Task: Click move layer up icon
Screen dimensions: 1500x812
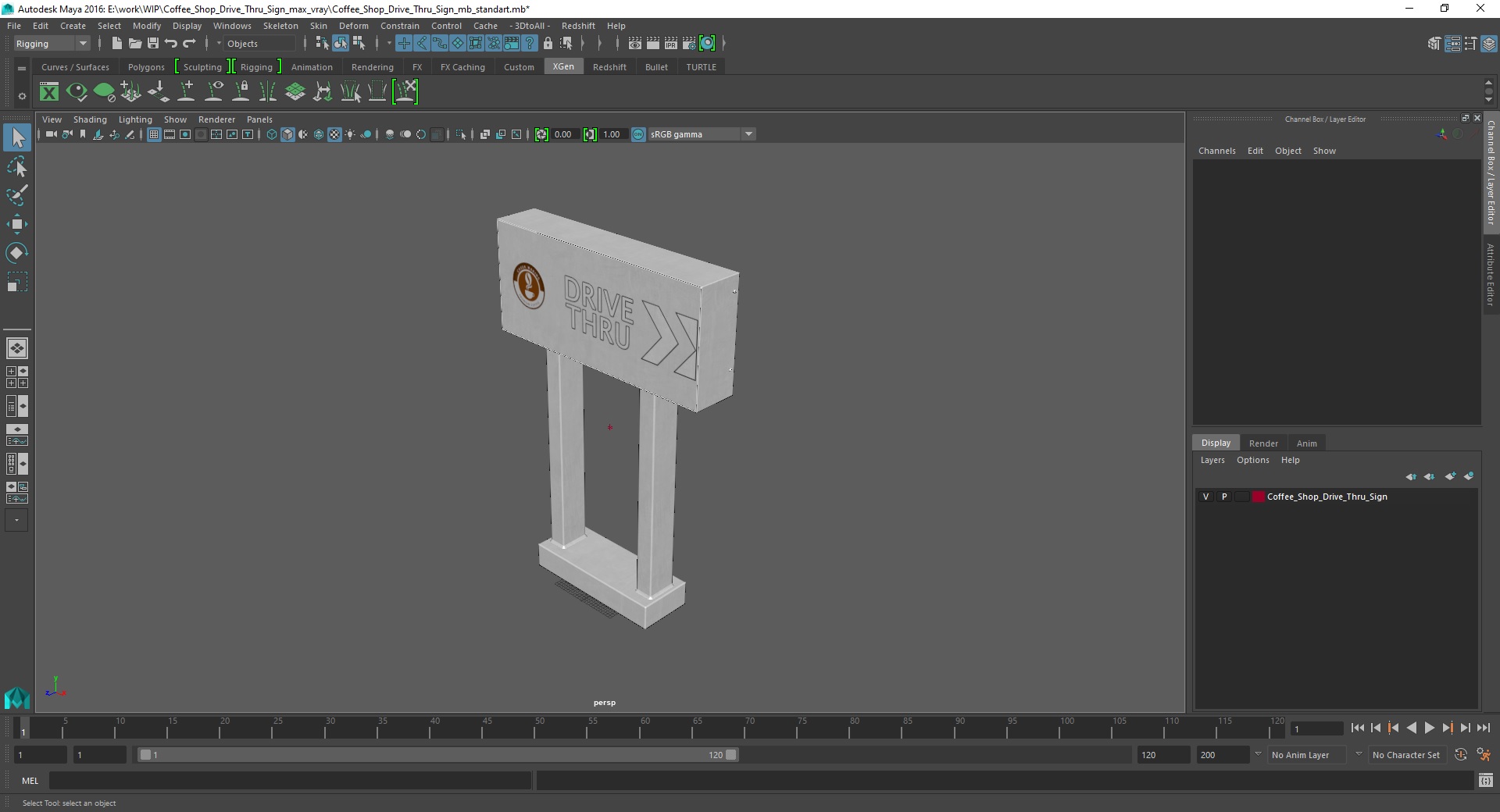Action: (x=1411, y=476)
